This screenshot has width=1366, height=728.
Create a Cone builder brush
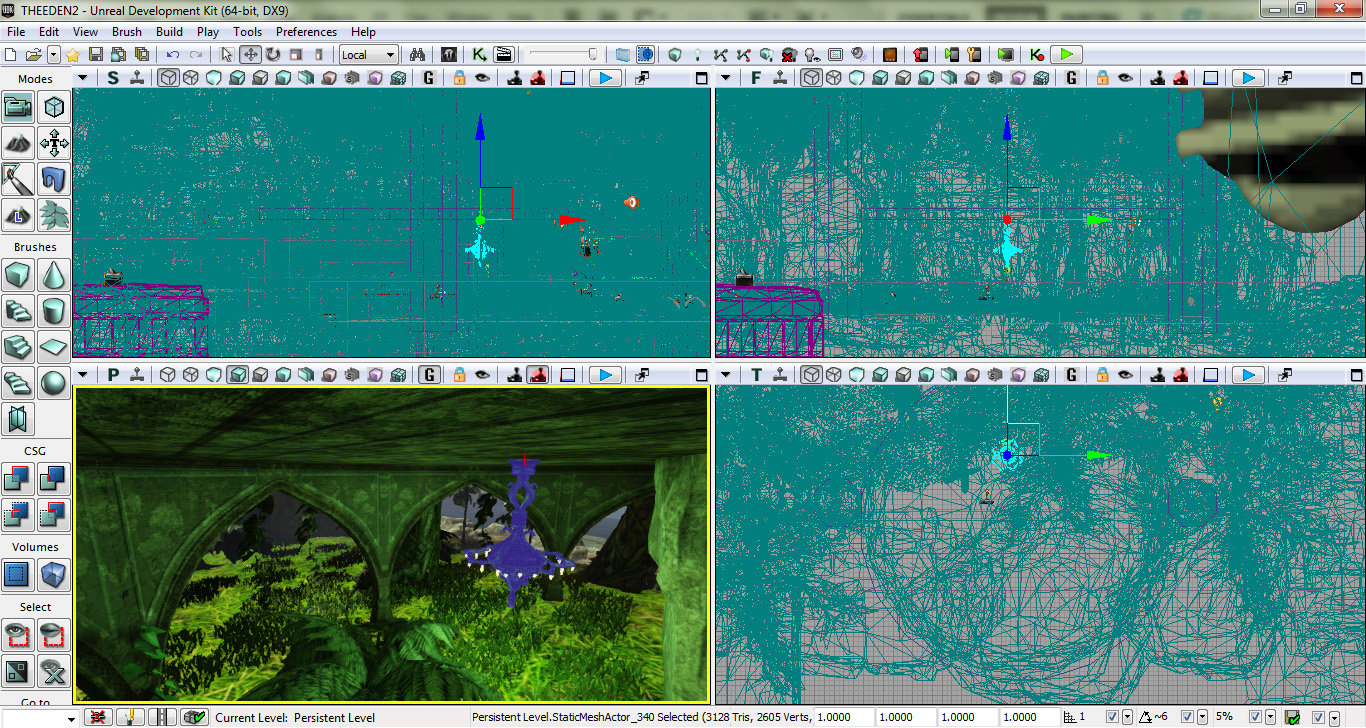[x=54, y=273]
